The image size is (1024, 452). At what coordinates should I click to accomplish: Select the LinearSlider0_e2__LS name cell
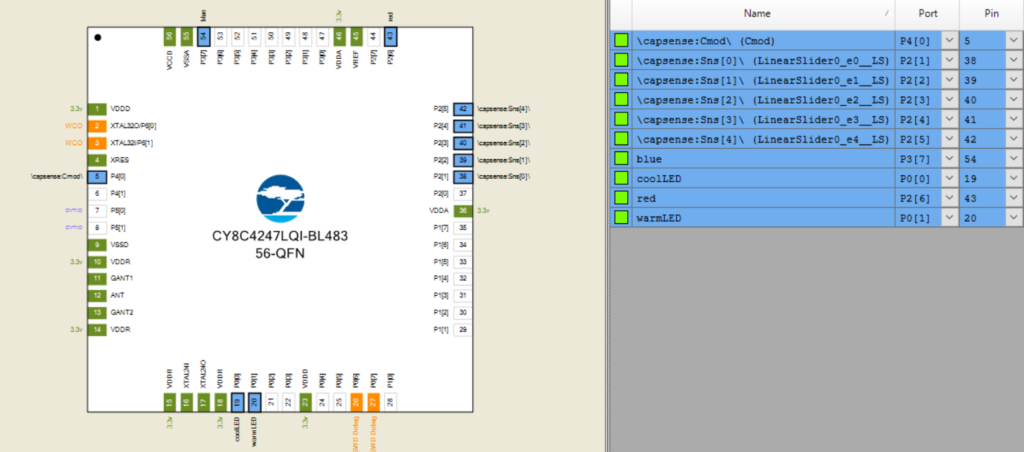[x=763, y=99]
